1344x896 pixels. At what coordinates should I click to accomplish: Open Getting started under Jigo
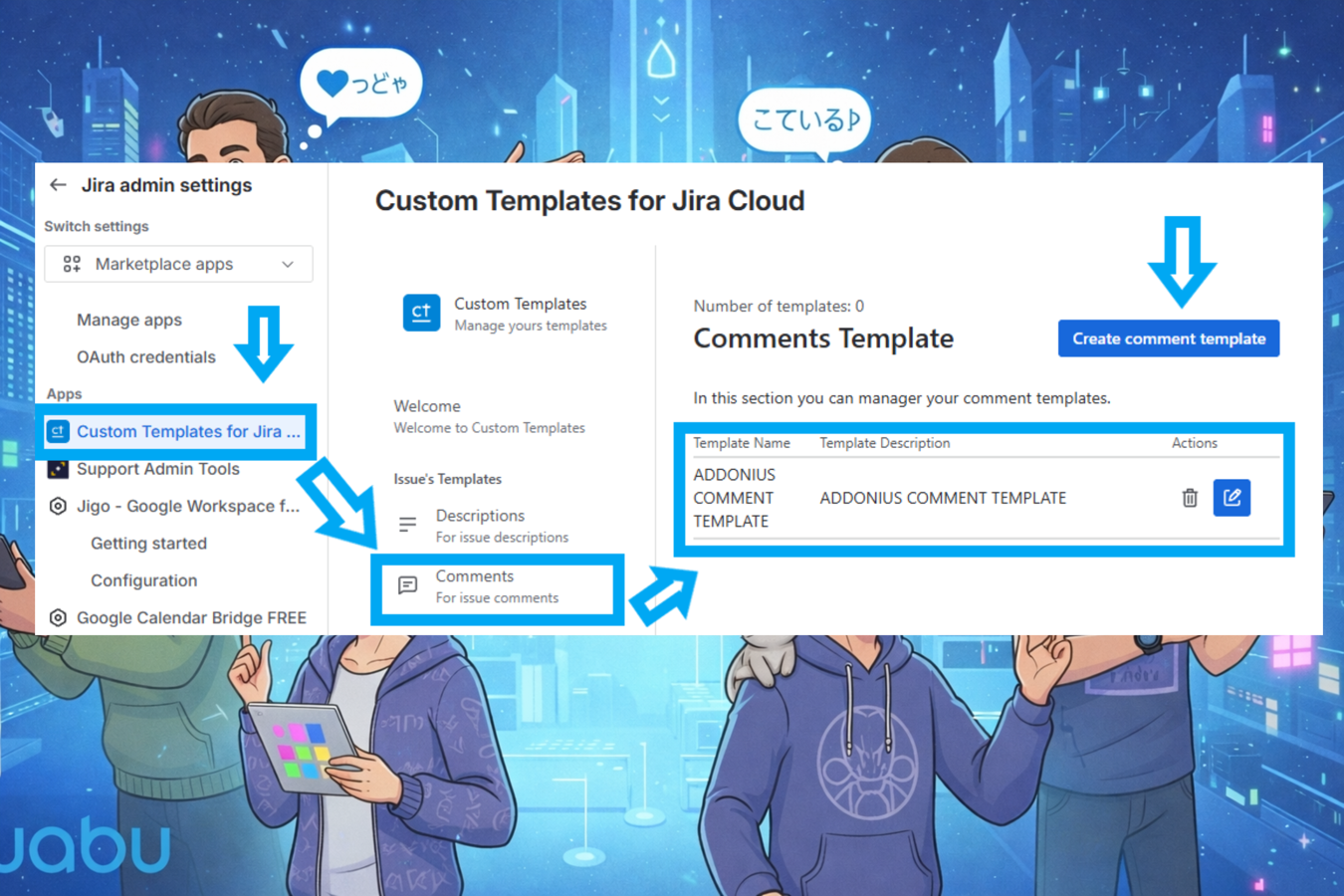[149, 544]
